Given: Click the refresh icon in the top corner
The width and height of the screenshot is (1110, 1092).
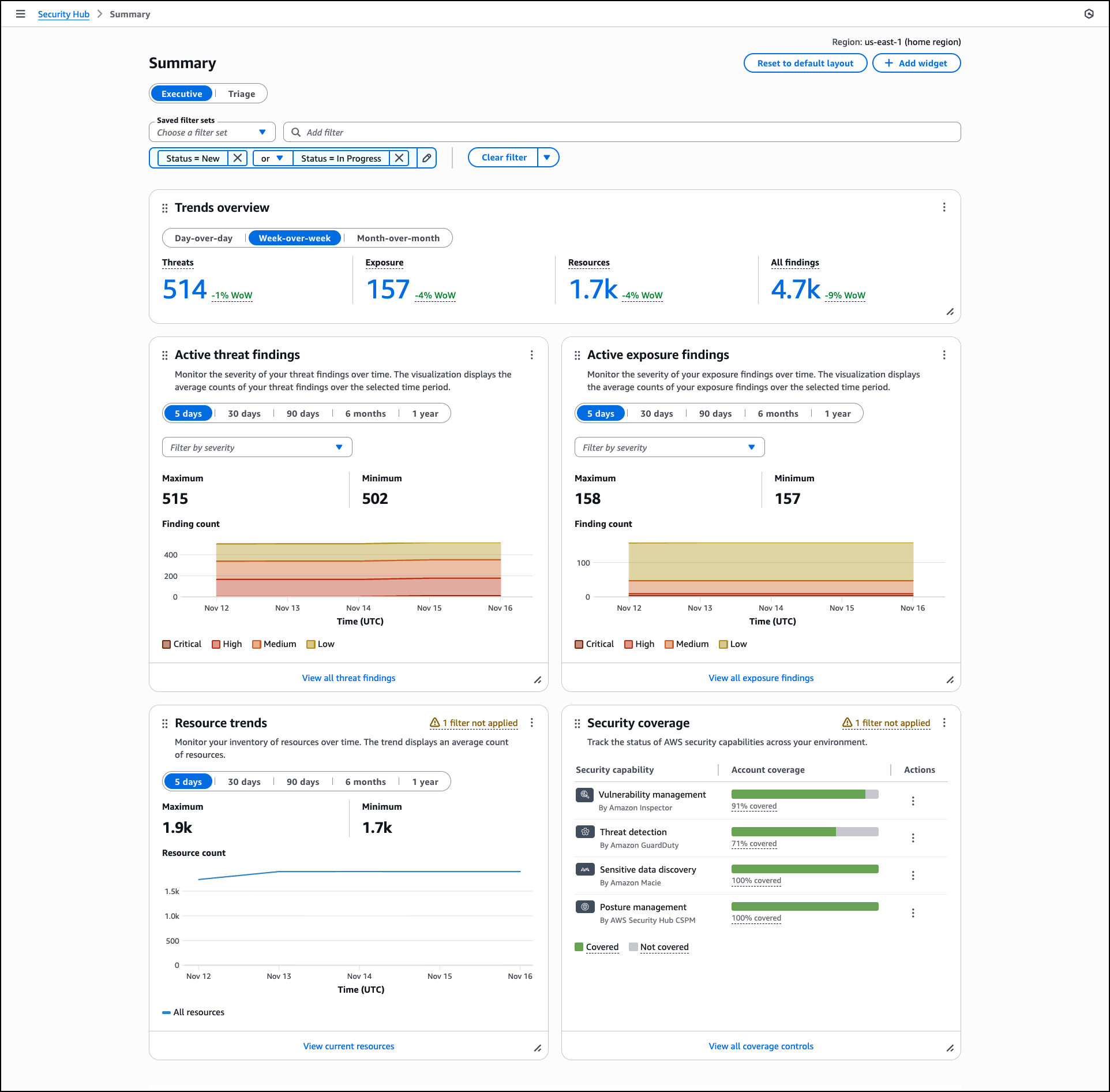Looking at the screenshot, I should (x=1089, y=14).
